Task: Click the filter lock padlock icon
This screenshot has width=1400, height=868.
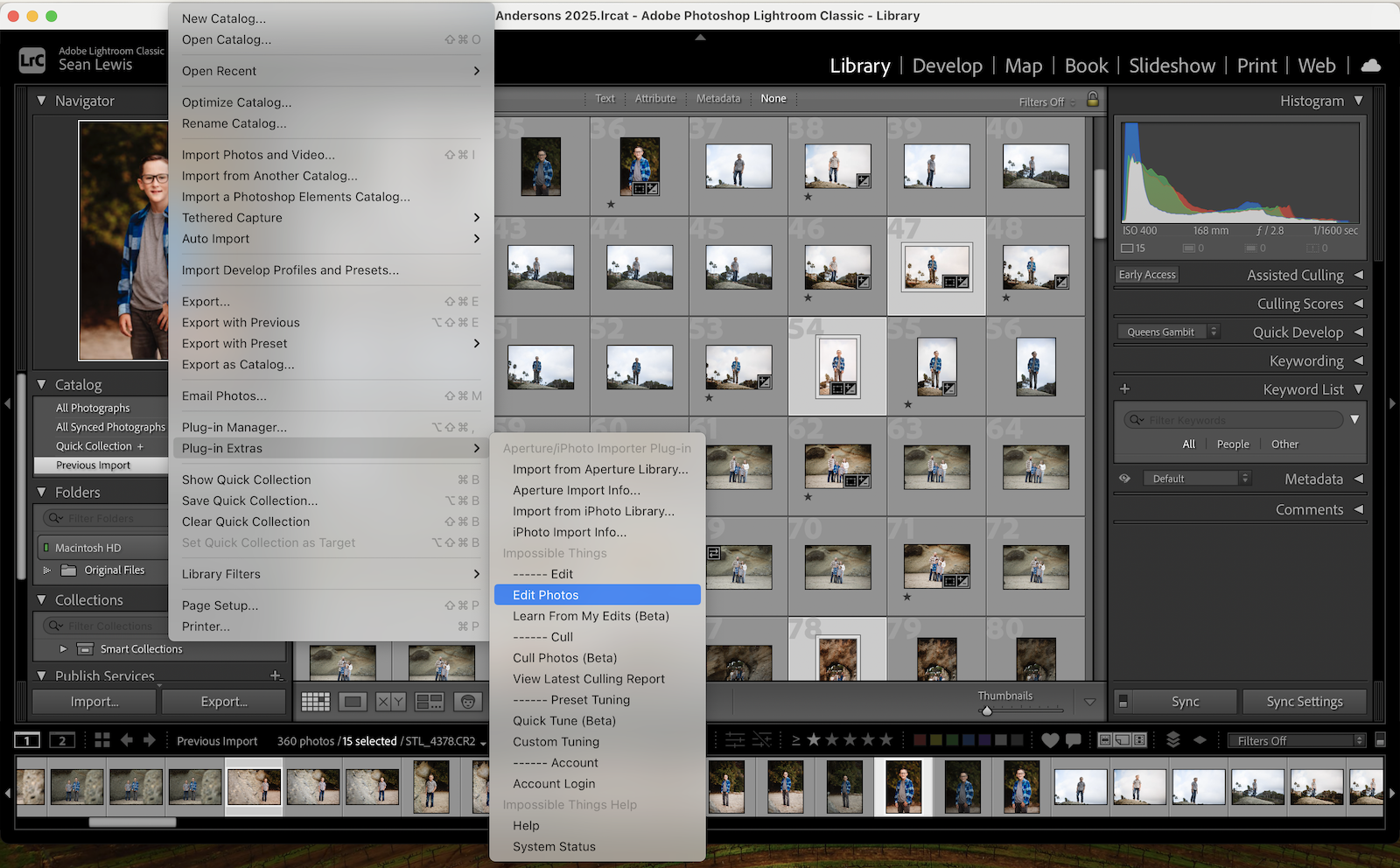Action: click(x=1092, y=100)
